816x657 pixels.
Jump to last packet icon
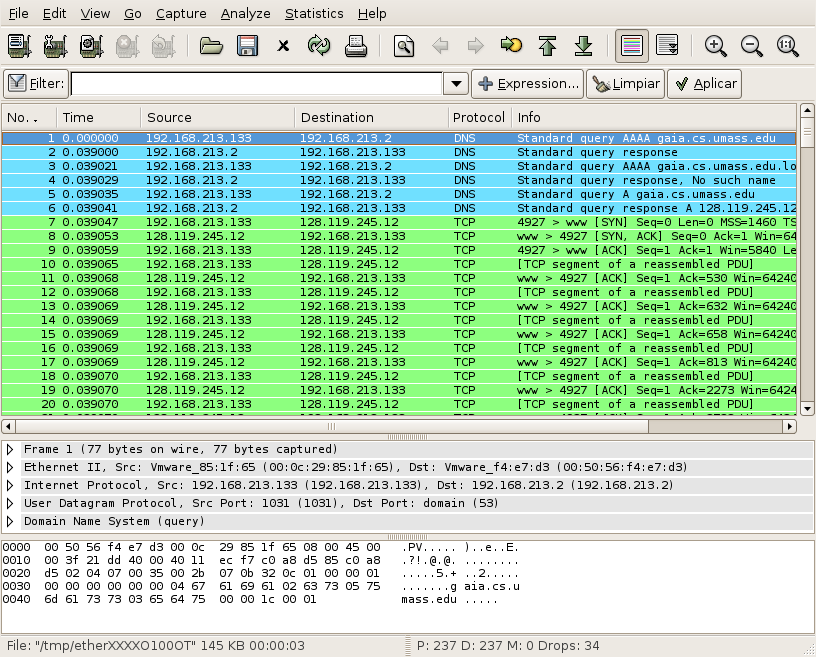tap(583, 46)
